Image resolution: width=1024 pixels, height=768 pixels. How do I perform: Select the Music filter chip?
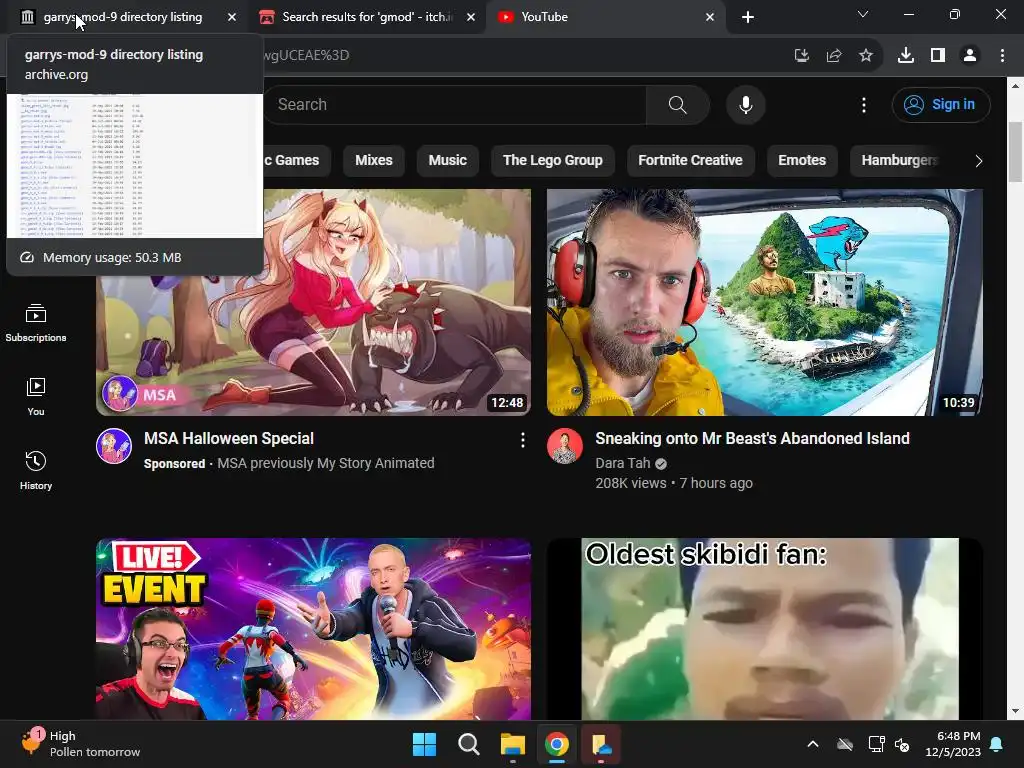[x=447, y=161]
